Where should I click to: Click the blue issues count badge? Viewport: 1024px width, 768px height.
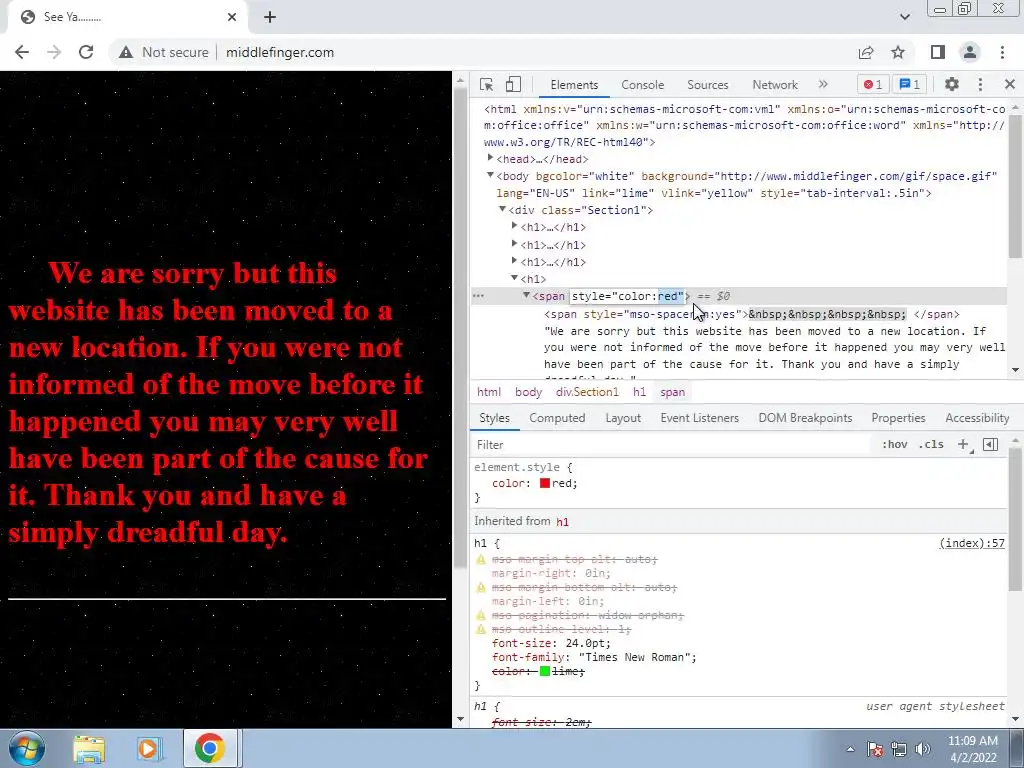click(x=909, y=84)
